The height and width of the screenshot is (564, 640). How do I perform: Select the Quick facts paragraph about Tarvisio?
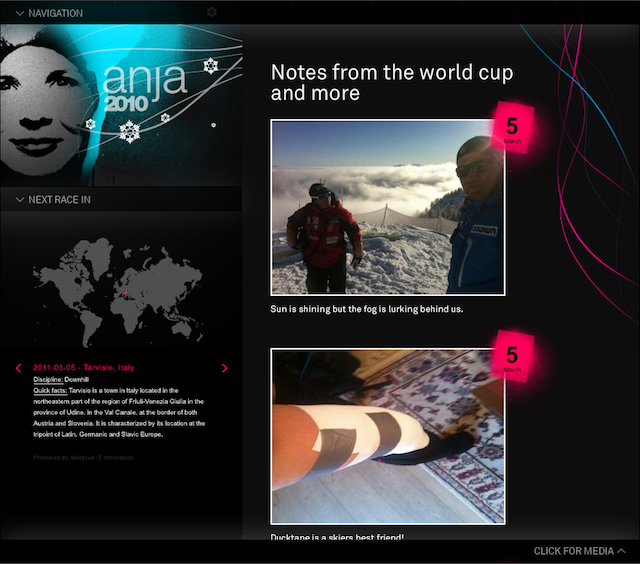point(119,412)
